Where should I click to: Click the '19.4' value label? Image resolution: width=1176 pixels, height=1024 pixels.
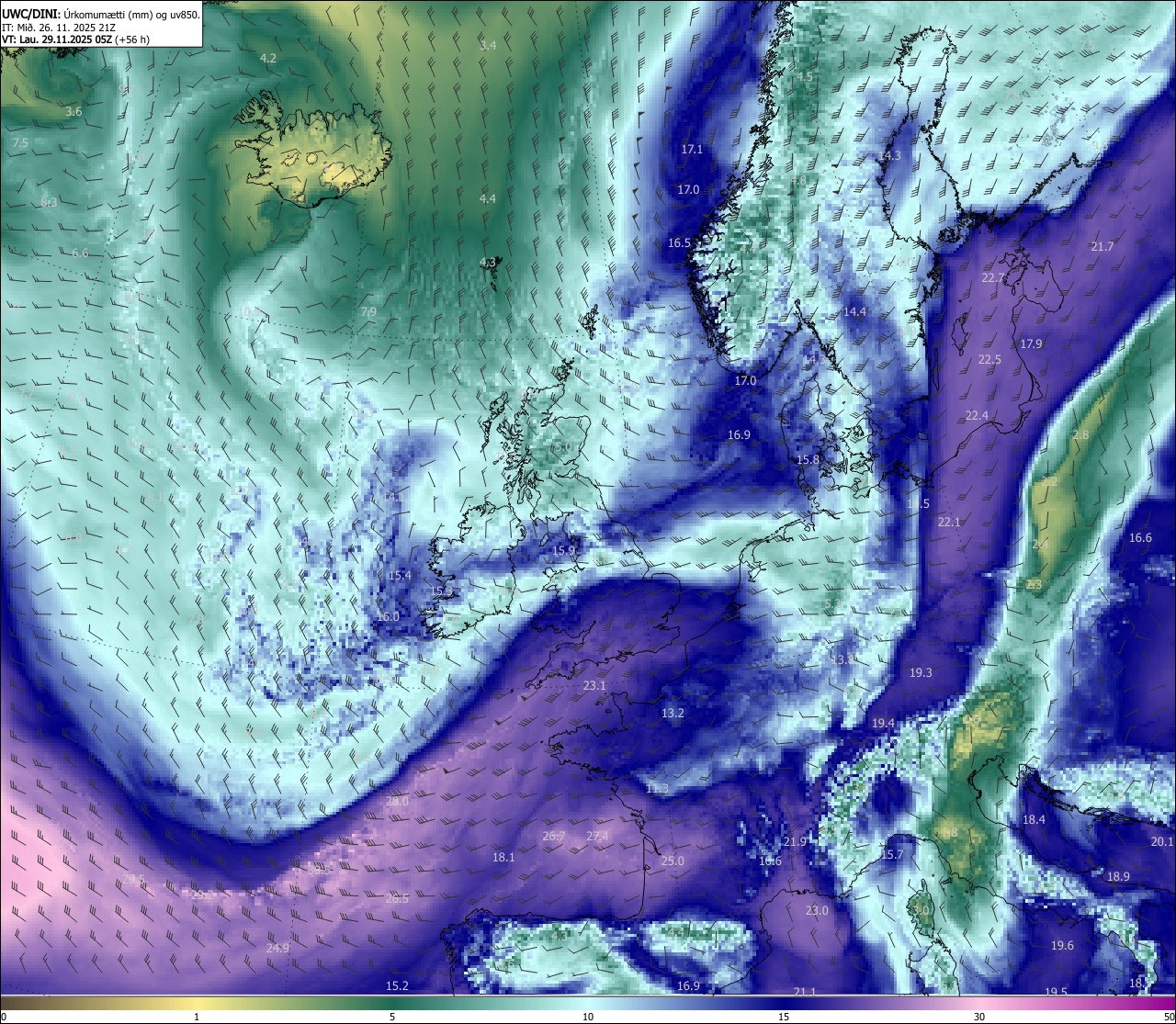883,723
